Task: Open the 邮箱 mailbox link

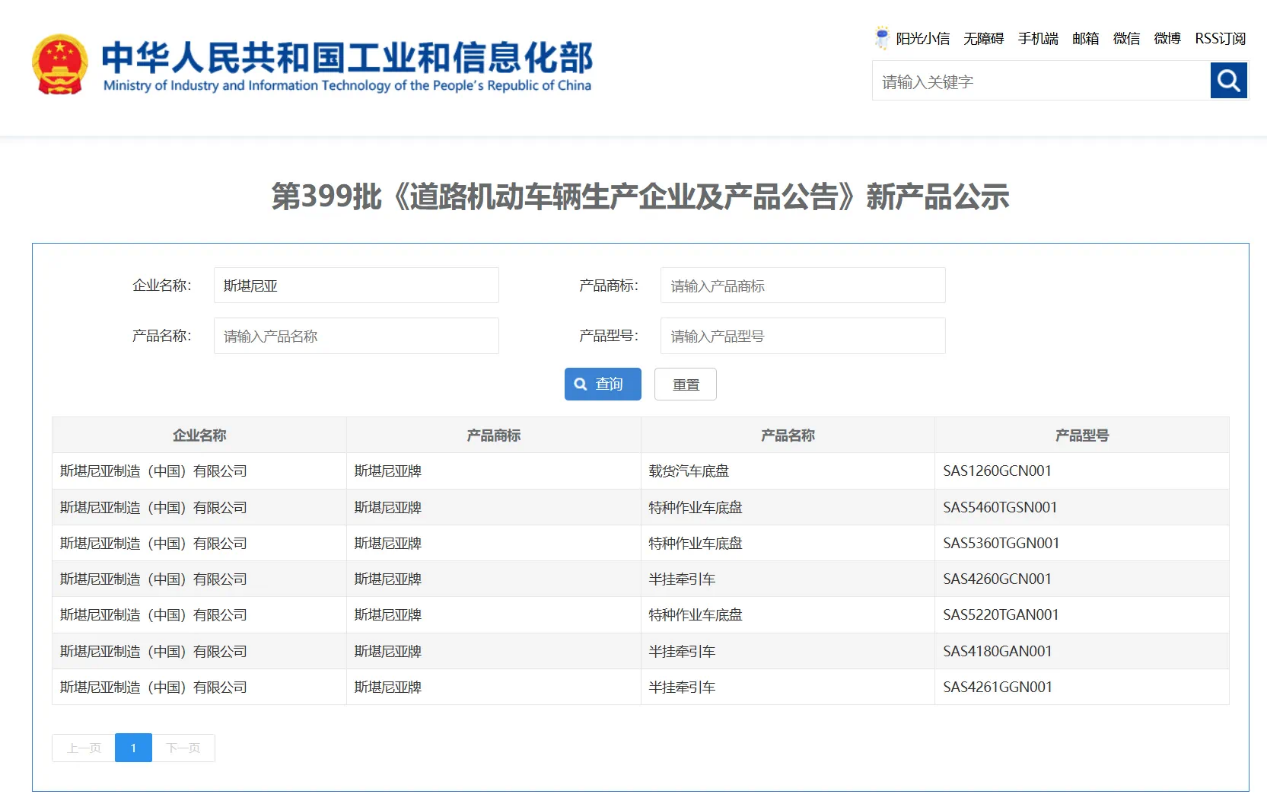Action: 1085,39
